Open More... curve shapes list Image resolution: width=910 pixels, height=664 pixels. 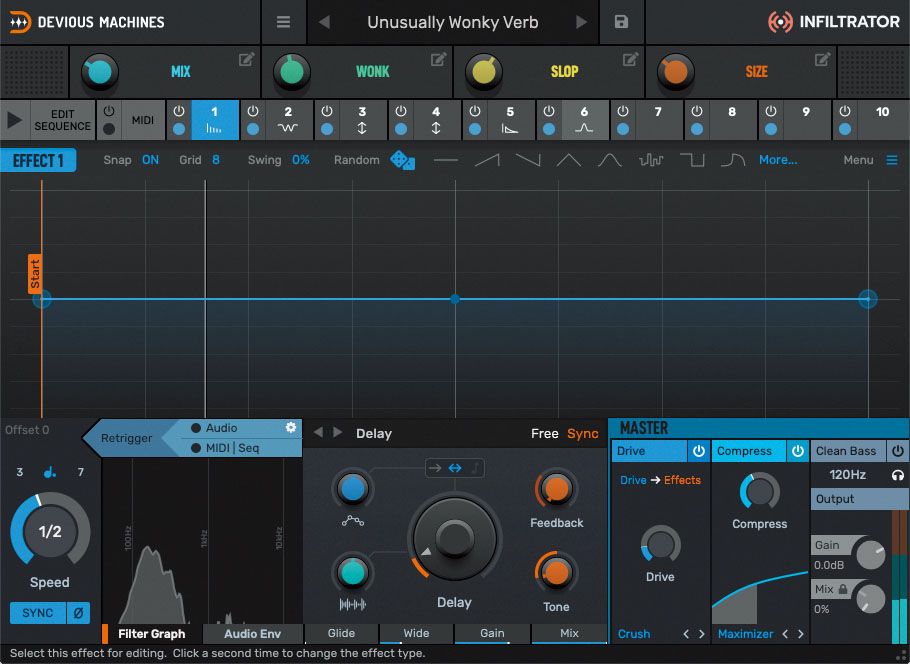tap(778, 160)
